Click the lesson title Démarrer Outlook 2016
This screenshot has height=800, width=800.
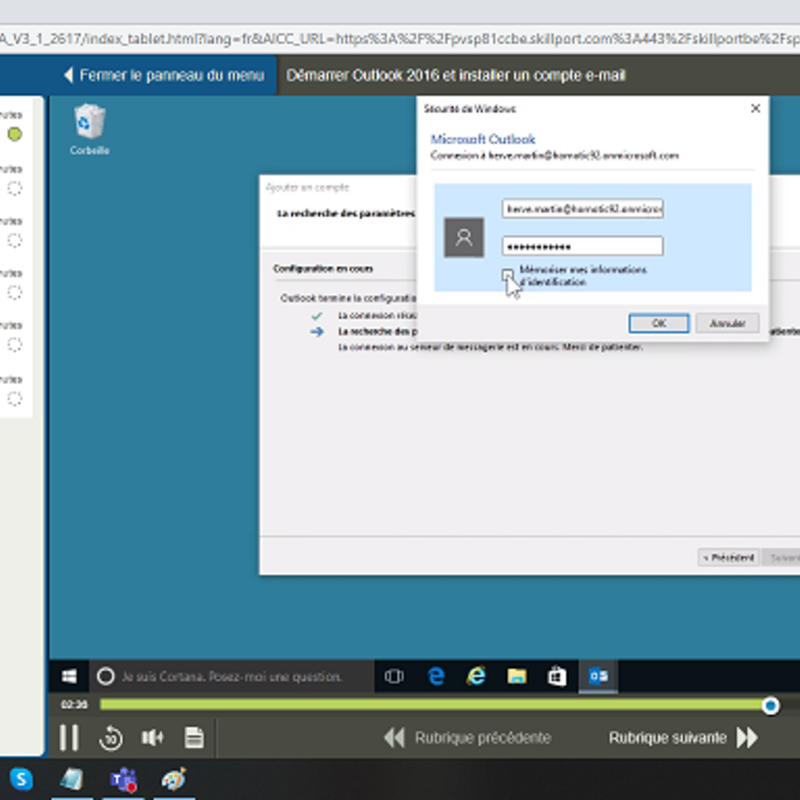pos(455,76)
